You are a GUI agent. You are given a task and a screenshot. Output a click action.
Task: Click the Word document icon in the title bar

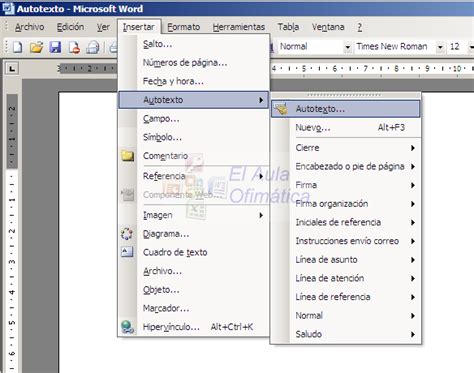(7, 8)
